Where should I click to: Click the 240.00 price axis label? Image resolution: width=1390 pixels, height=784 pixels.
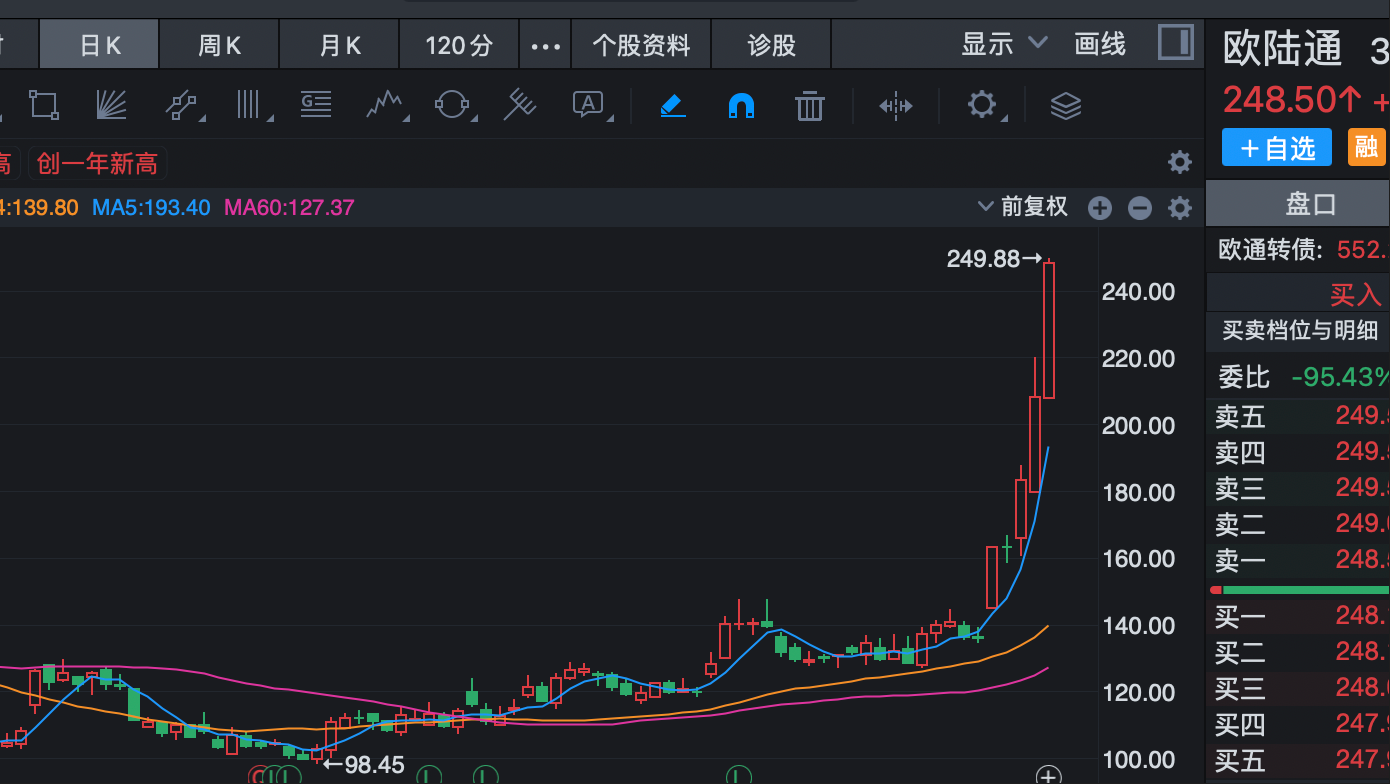click(x=1138, y=292)
